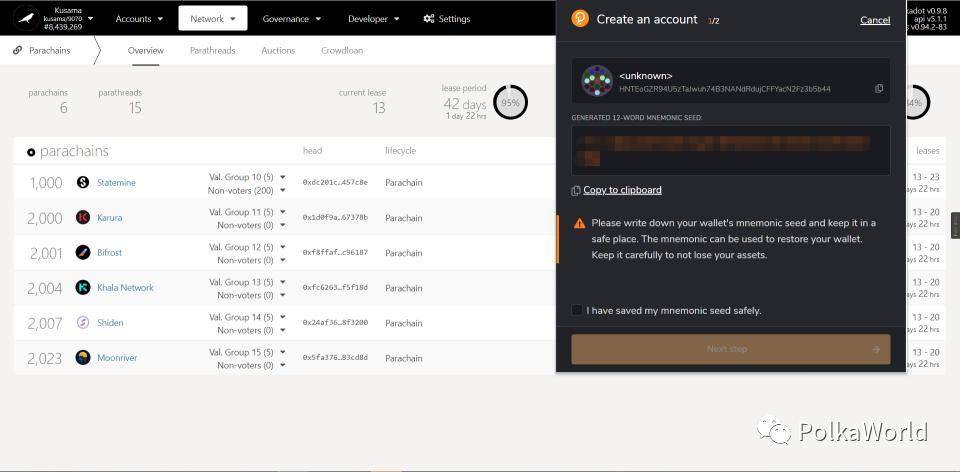
Task: Click the Next step button
Action: (x=730, y=349)
